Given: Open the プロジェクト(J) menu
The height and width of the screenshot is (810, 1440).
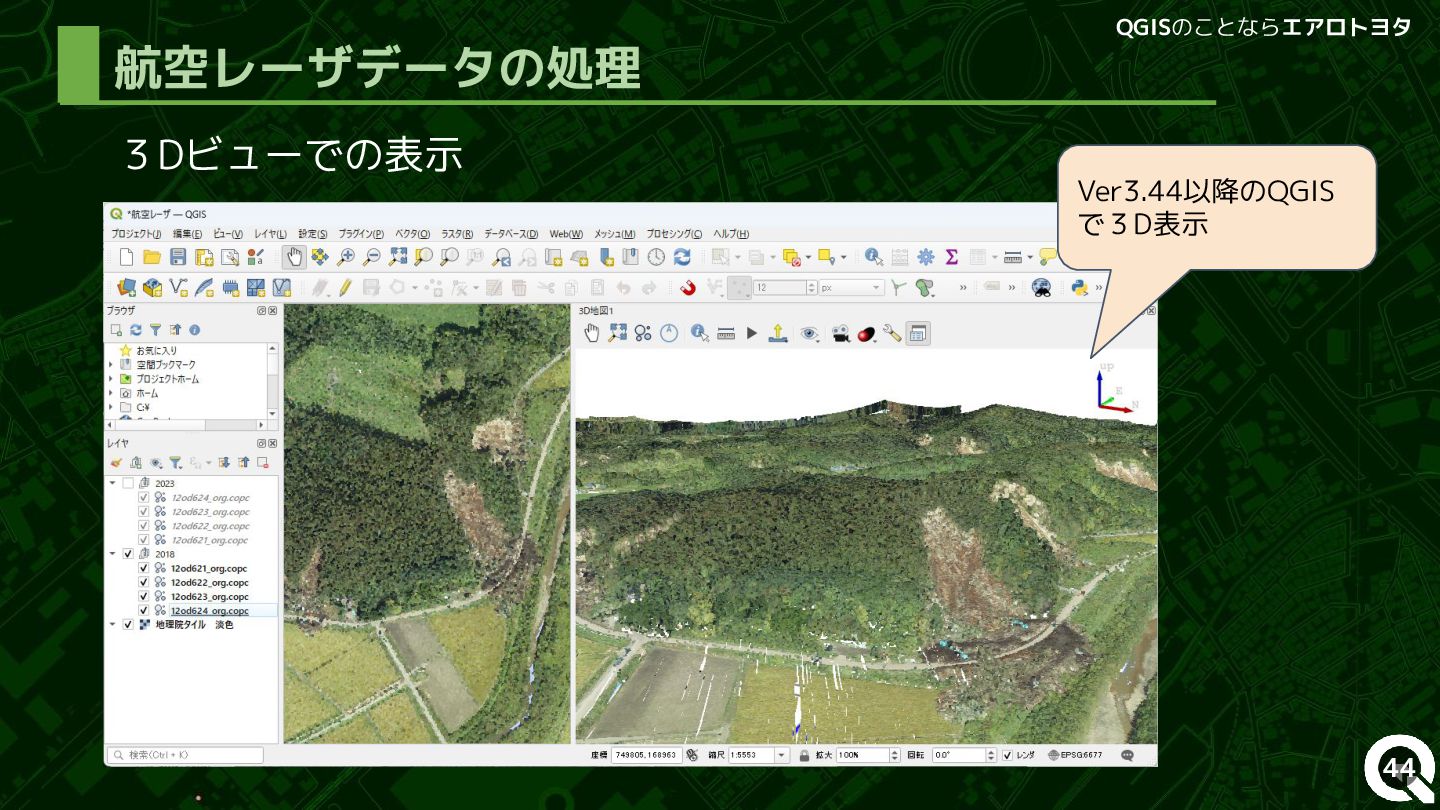Looking at the screenshot, I should 136,233.
